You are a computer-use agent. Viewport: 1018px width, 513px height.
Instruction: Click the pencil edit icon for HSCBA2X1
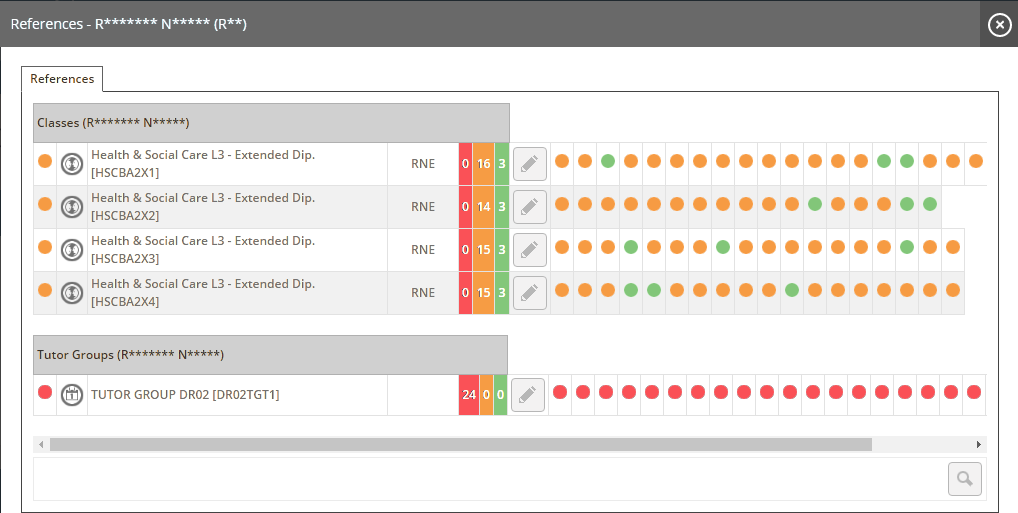[x=530, y=164]
